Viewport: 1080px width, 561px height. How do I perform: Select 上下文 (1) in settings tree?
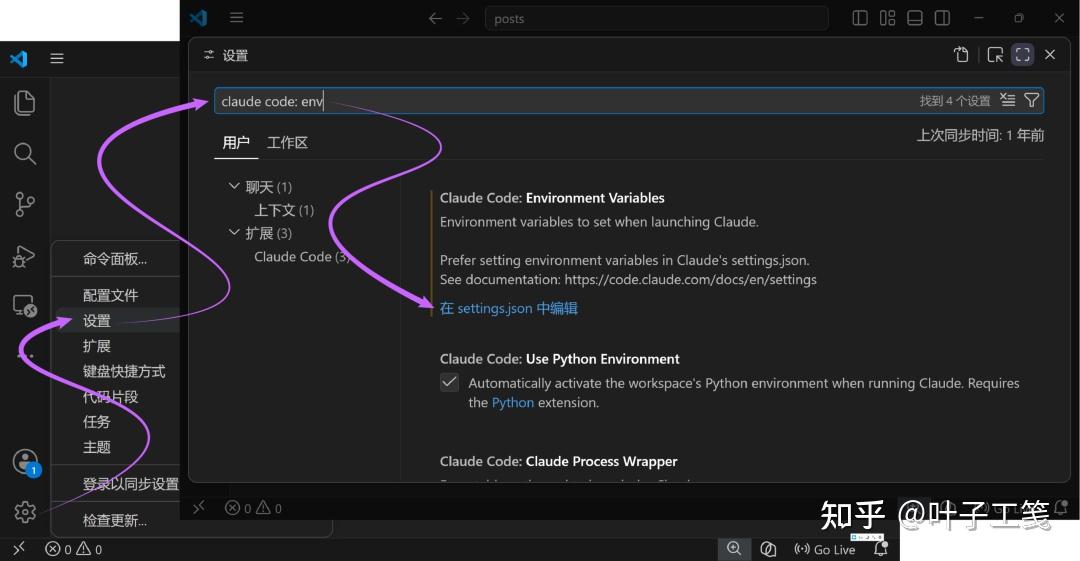[x=284, y=210]
